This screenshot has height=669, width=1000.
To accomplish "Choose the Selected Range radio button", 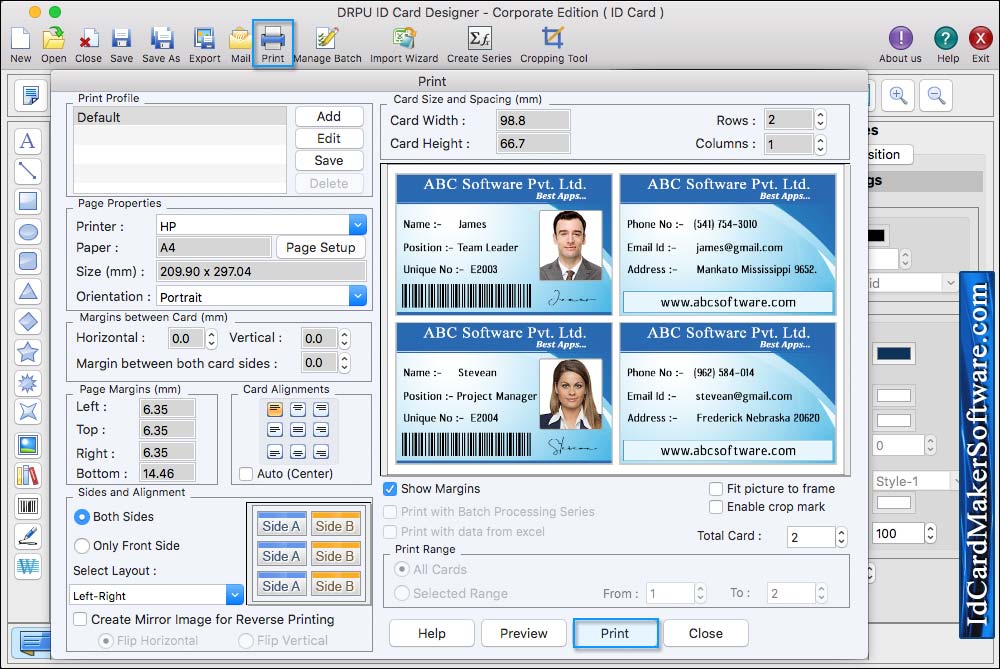I will [402, 594].
